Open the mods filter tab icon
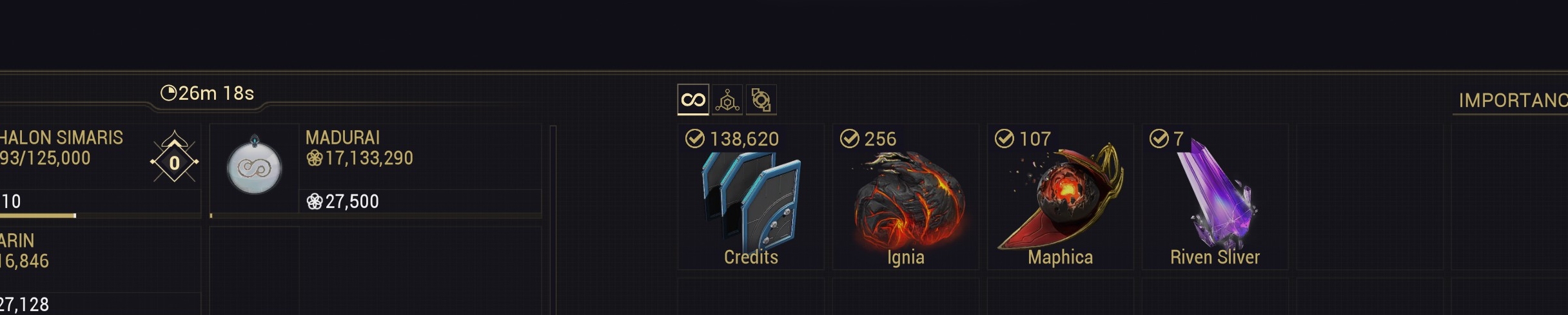The height and width of the screenshot is (315, 1568). 761,100
